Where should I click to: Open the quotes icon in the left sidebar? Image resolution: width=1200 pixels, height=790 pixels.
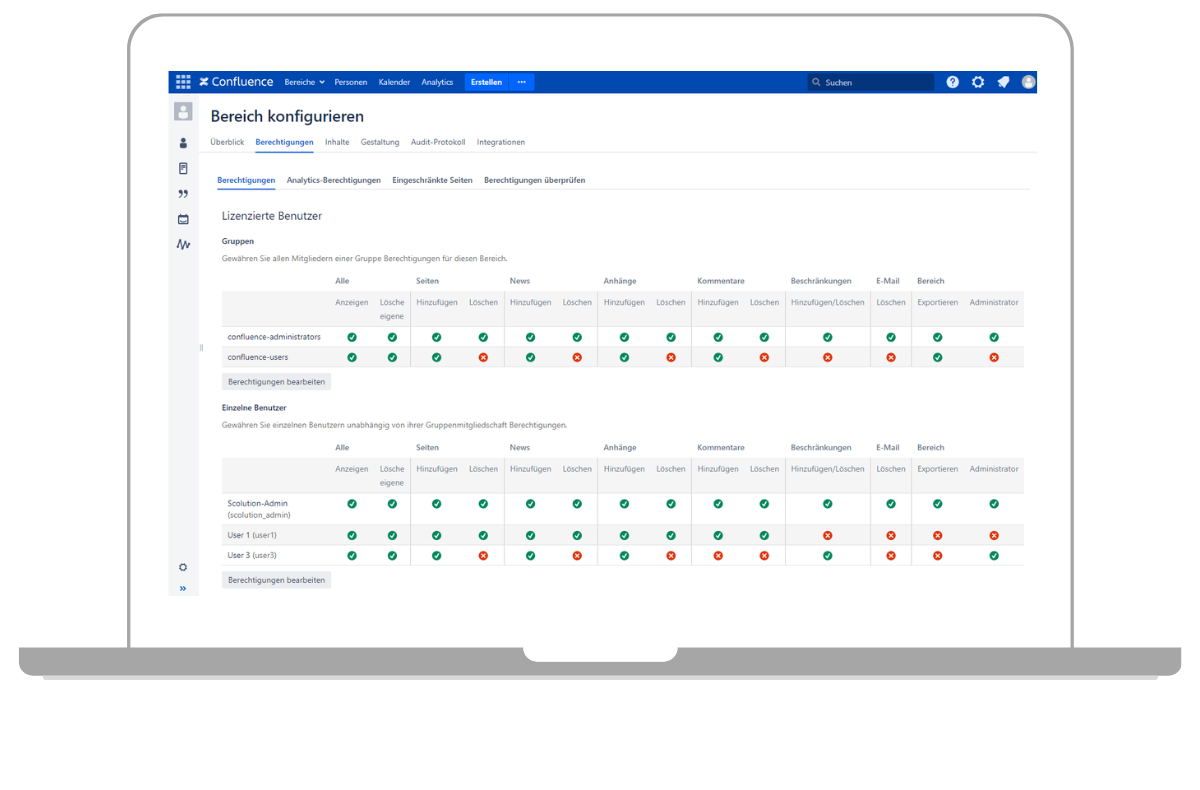pos(183,193)
